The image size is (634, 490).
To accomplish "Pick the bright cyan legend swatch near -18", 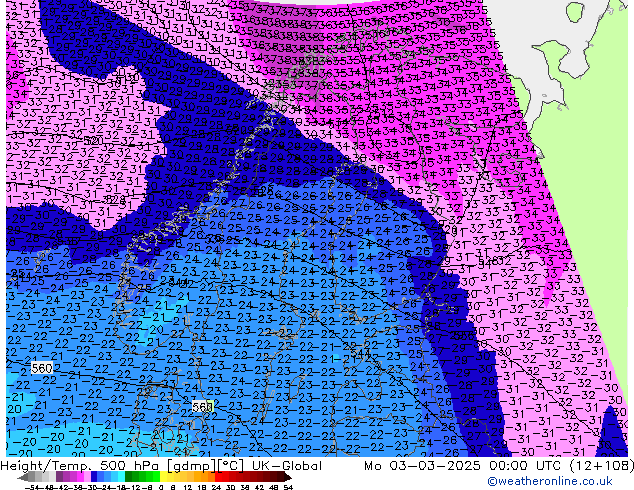I will (x=122, y=476).
